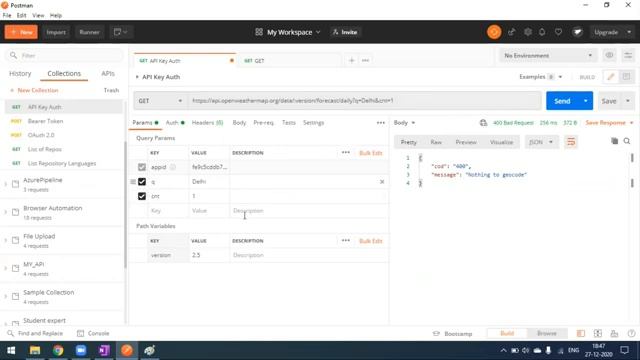Open the History sidebar tab
This screenshot has height=360, width=640.
20,73
